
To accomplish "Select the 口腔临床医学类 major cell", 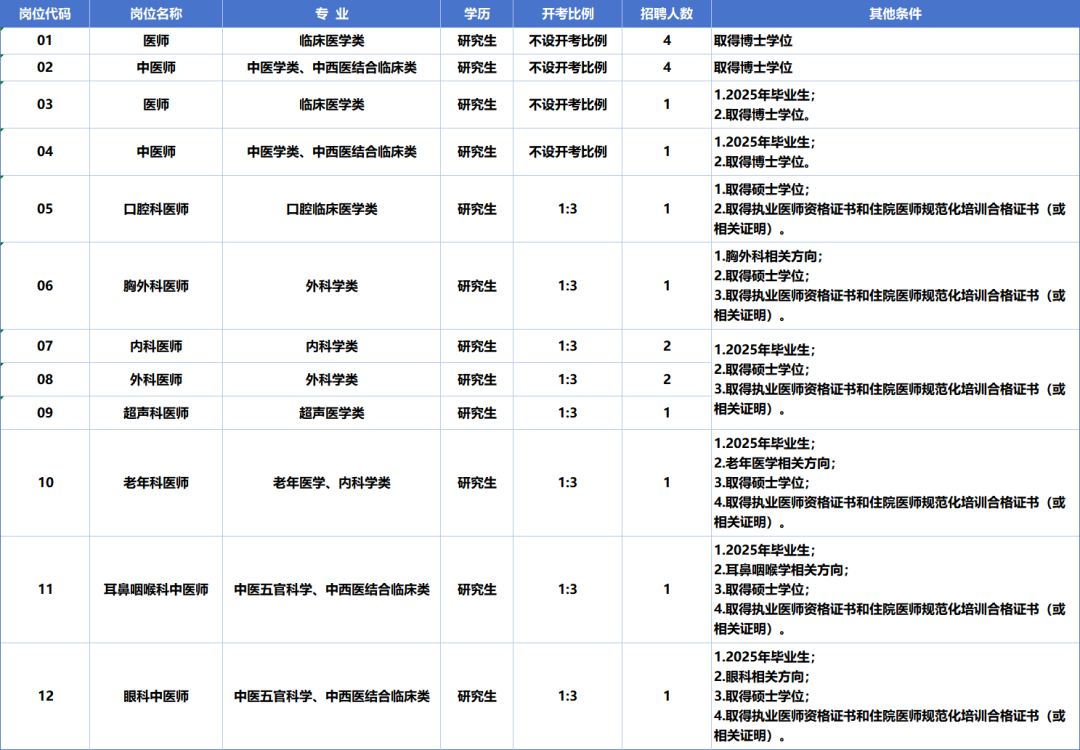I will coord(331,209).
